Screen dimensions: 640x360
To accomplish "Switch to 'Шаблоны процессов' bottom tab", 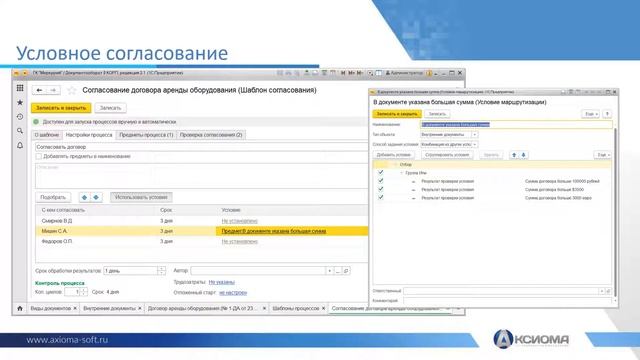I will point(296,309).
